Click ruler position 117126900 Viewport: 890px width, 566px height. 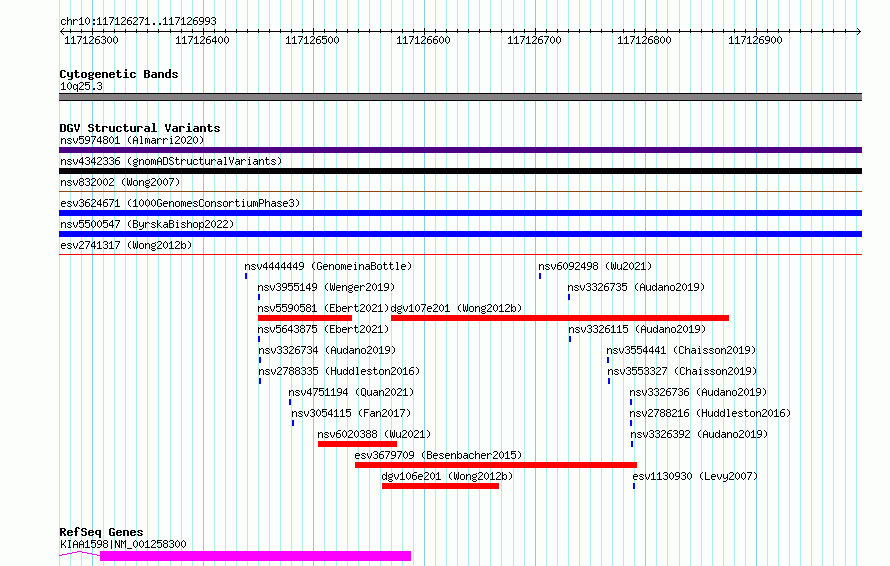coord(755,40)
